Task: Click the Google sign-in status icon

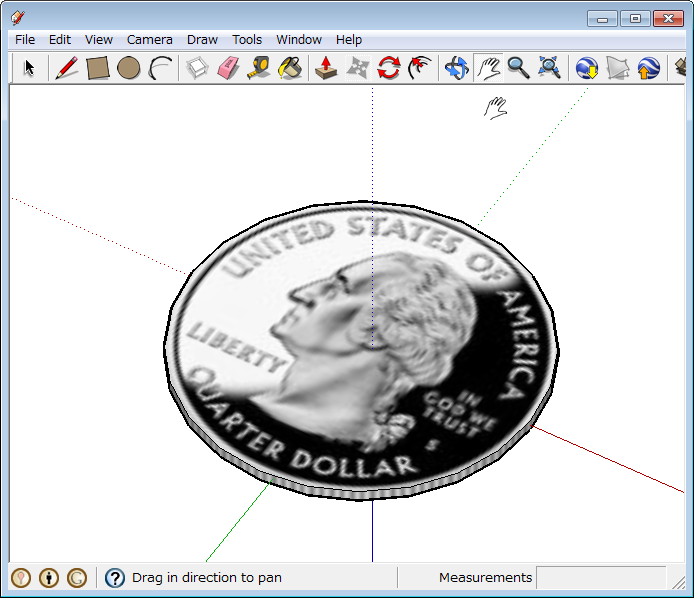Action: (77, 578)
